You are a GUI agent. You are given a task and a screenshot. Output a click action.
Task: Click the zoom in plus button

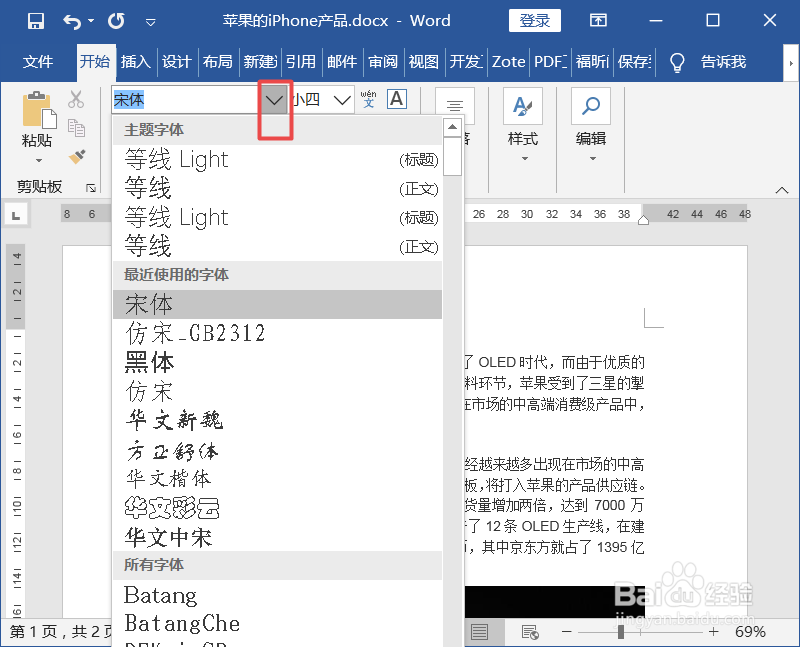(x=714, y=632)
